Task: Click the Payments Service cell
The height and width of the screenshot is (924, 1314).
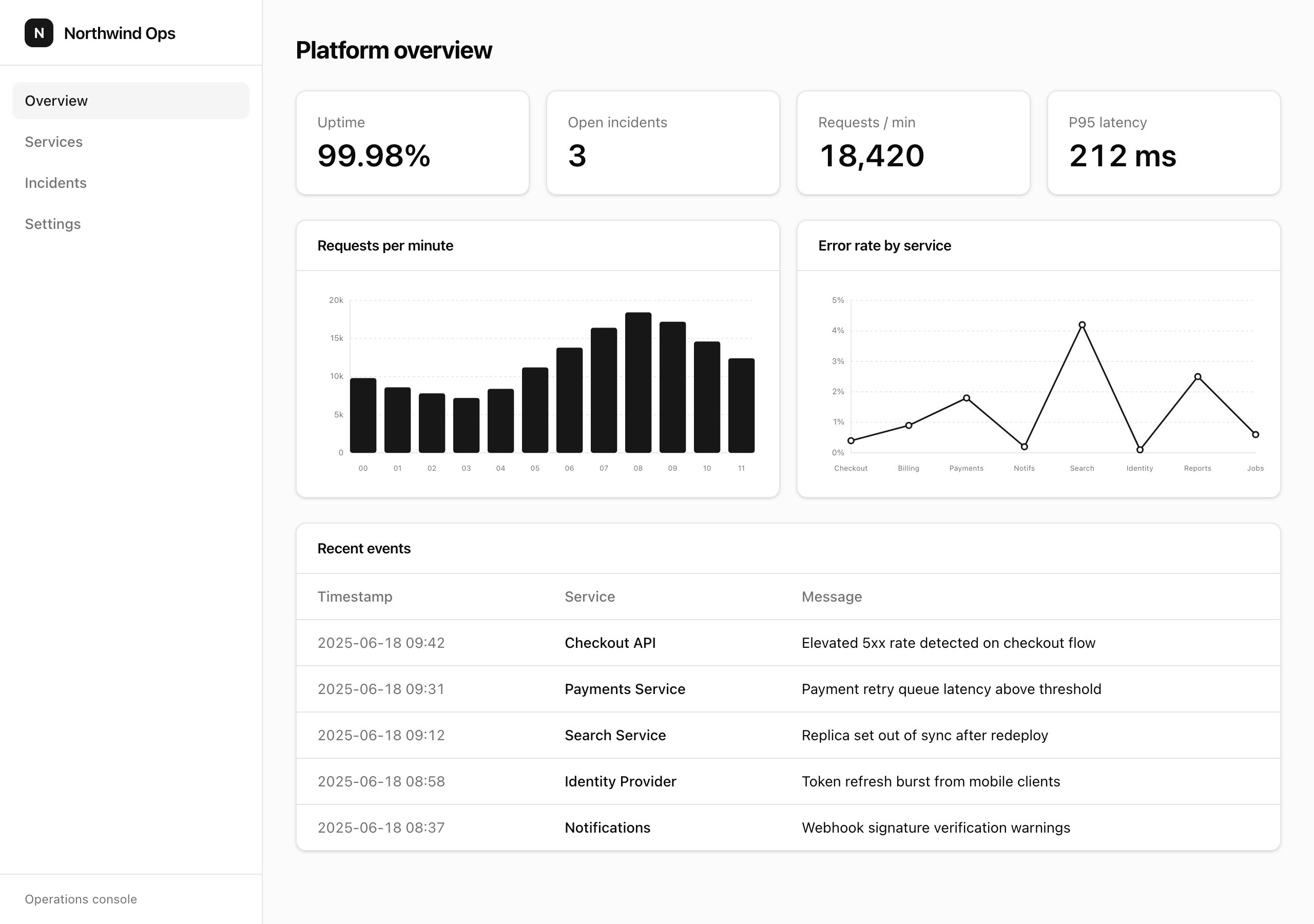Action: [625, 689]
